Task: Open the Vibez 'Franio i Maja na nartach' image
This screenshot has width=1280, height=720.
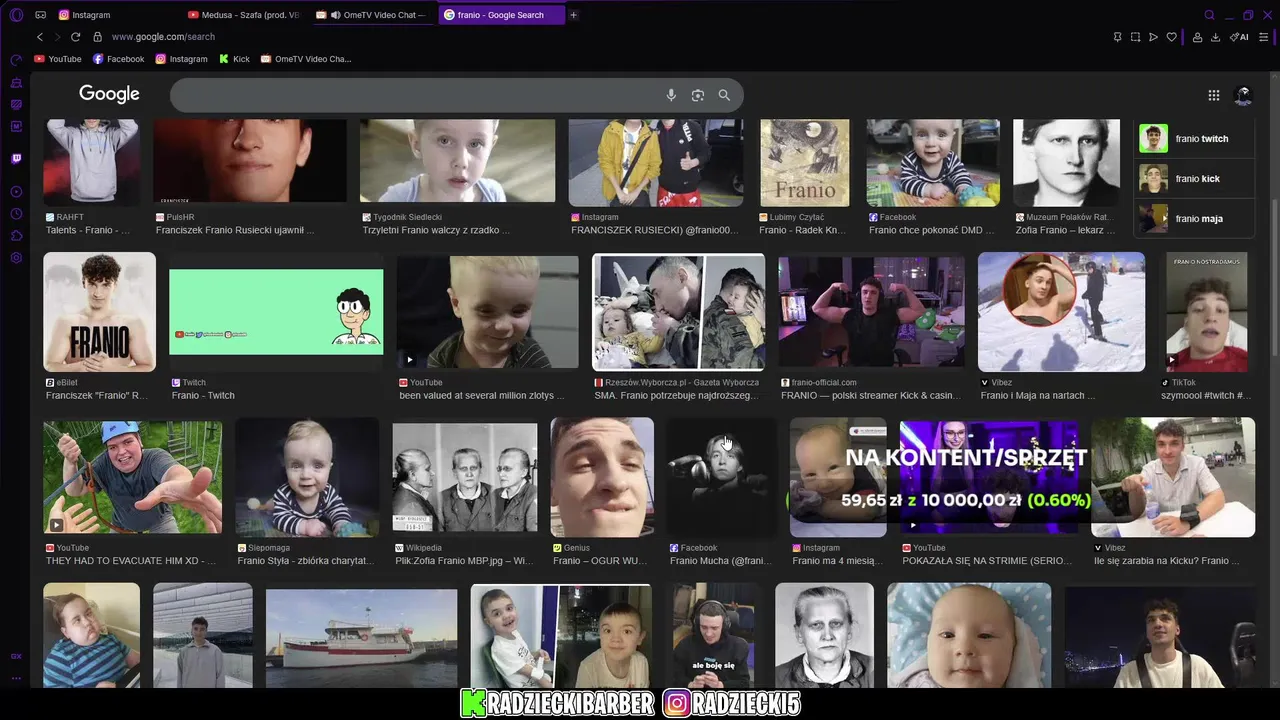Action: click(1061, 312)
